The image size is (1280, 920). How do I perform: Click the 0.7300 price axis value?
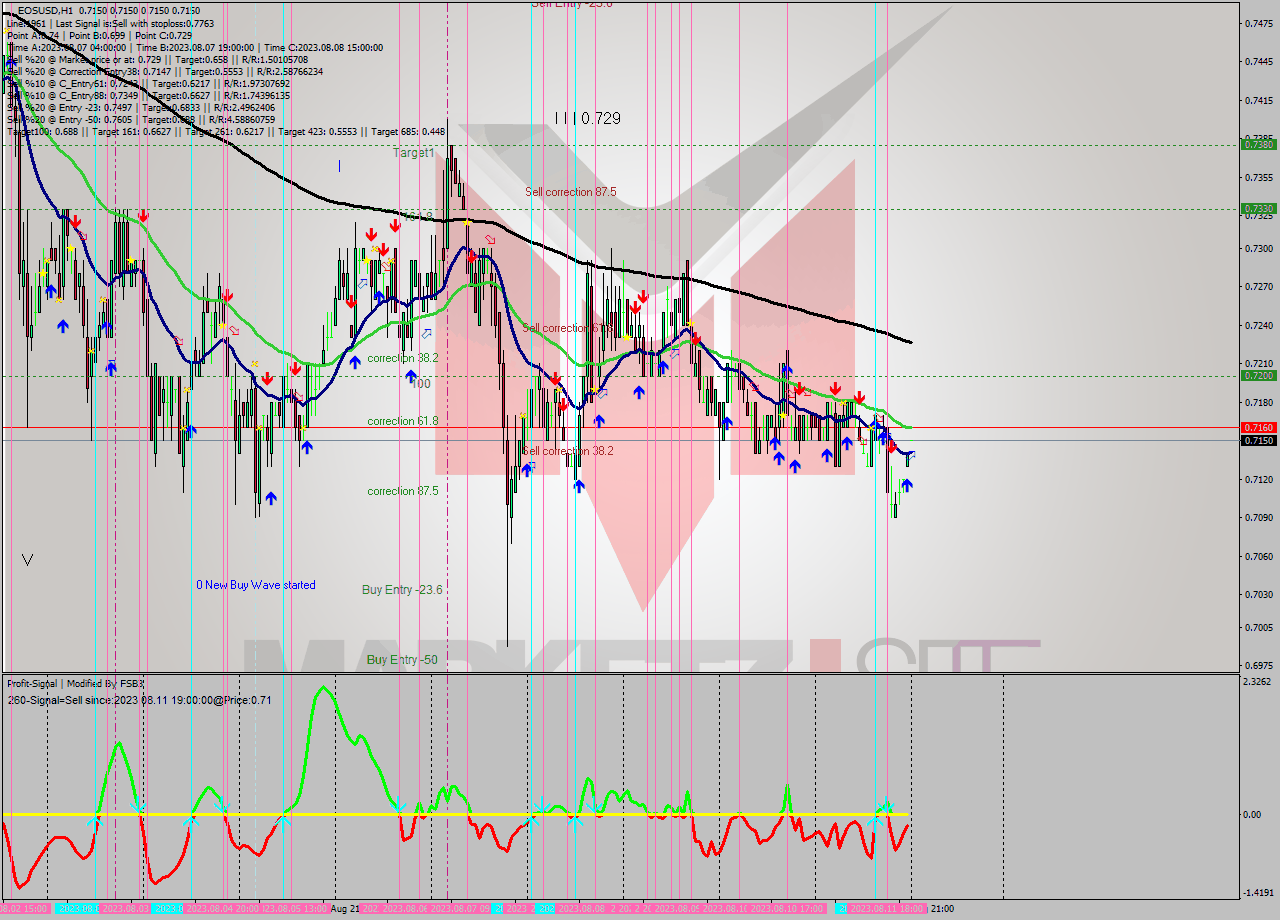1260,248
